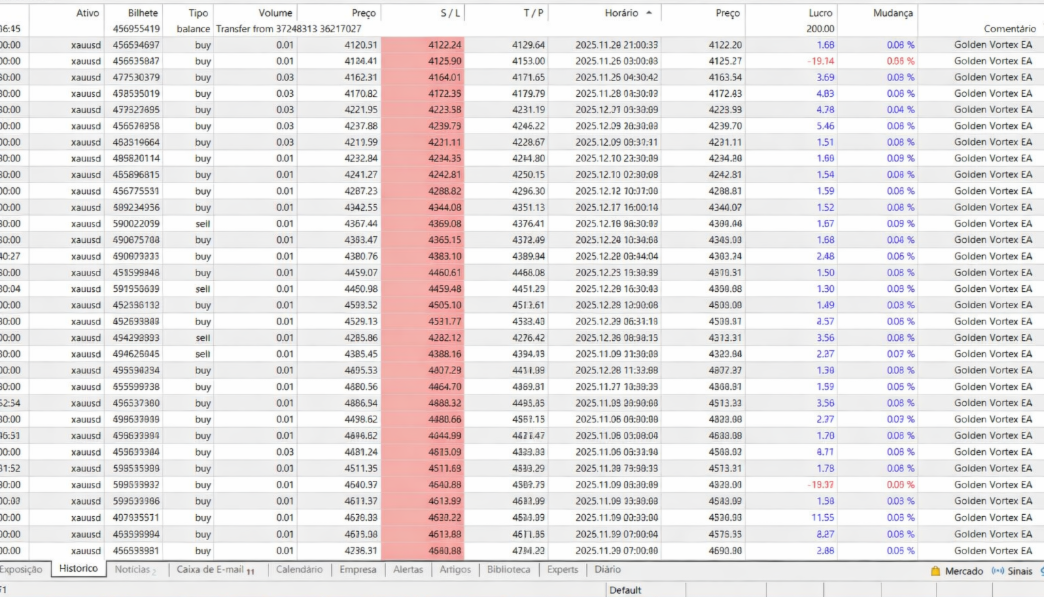Select ticket 458535019 row
Image resolution: width=1044 pixels, height=597 pixels.
[x=522, y=93]
